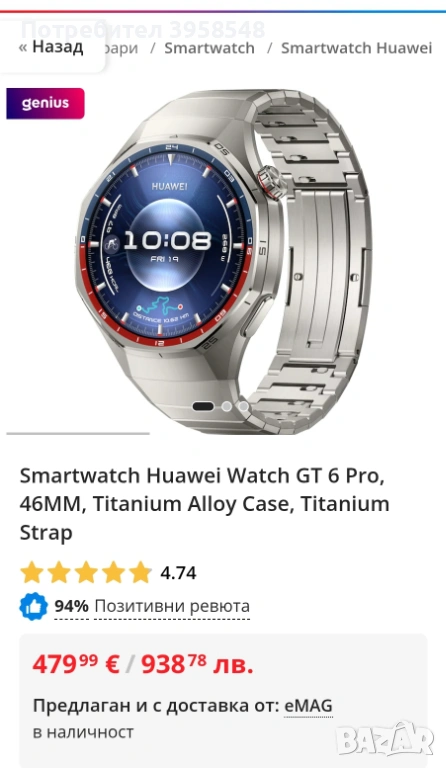Open the 4.74 rating score
Image resolution: width=446 pixels, height=768 pixels.
(x=178, y=573)
